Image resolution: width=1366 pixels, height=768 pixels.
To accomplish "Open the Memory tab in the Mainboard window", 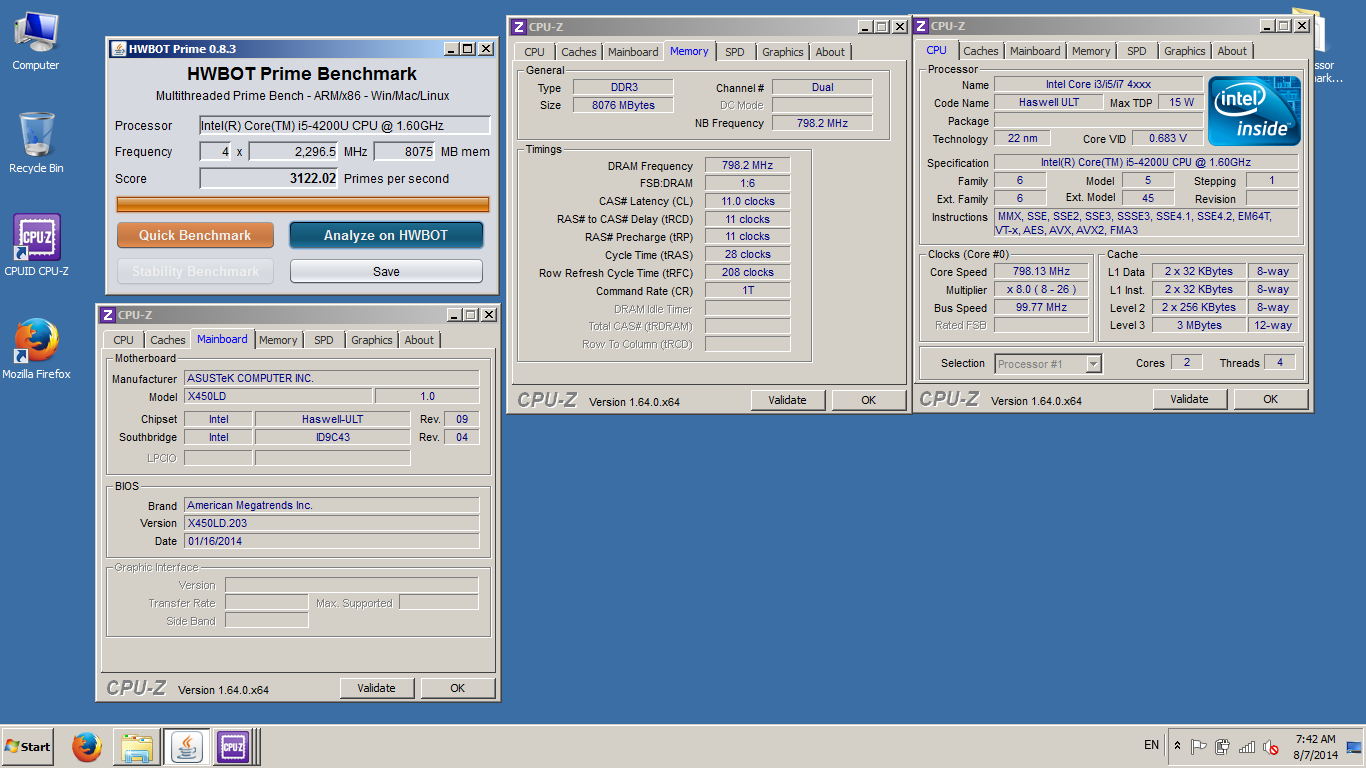I will tap(278, 340).
